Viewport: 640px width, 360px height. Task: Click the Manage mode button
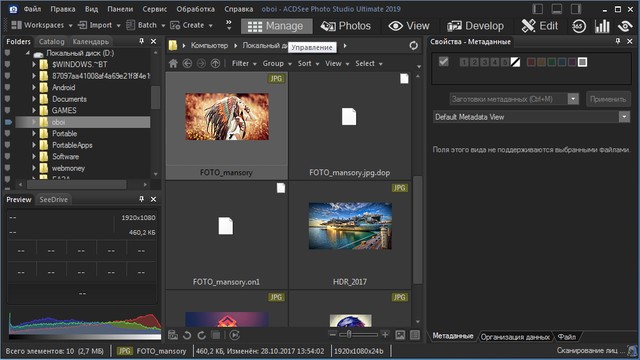276,26
